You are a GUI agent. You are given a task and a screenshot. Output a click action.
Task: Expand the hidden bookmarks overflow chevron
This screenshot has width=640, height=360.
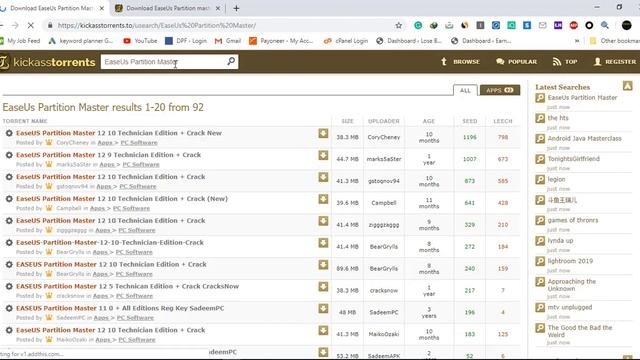tap(577, 41)
